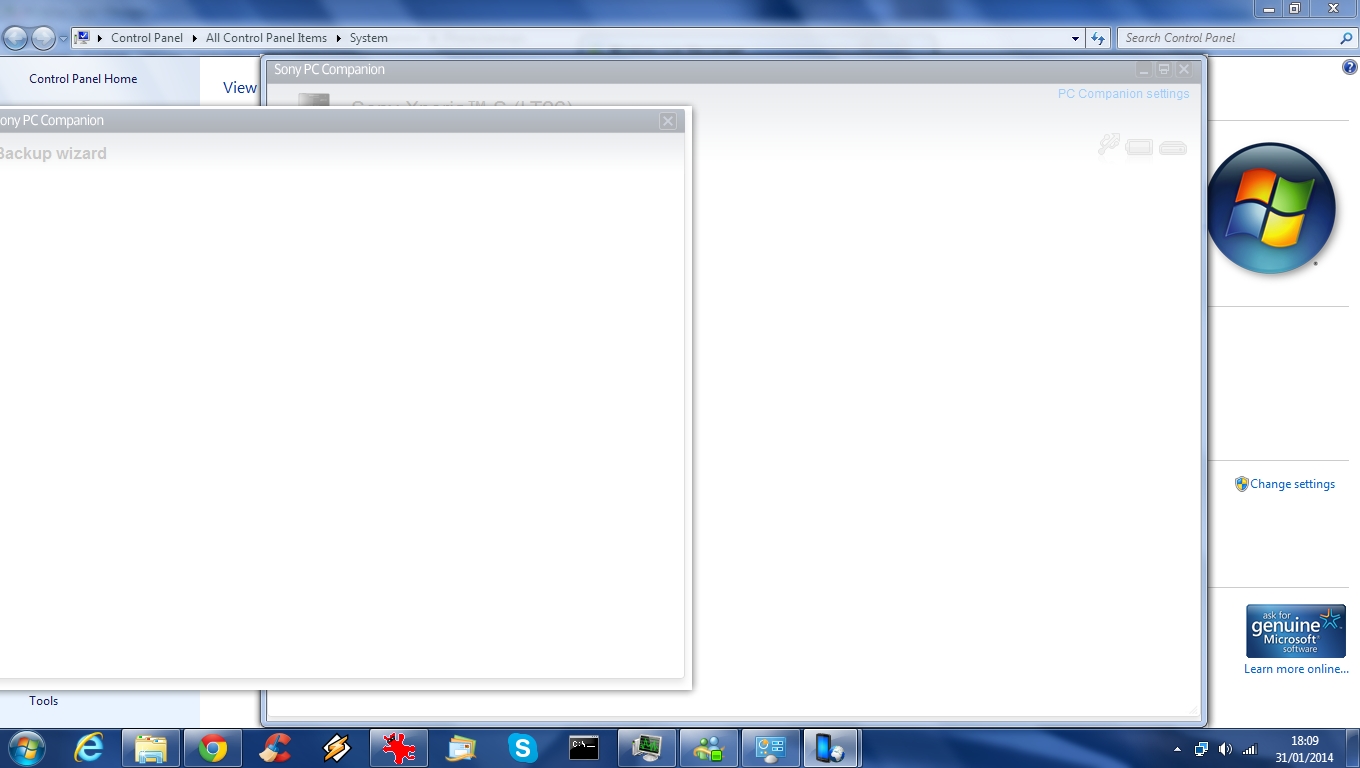Click Learn more online link
Viewport: 1360px width, 768px height.
coord(1296,669)
